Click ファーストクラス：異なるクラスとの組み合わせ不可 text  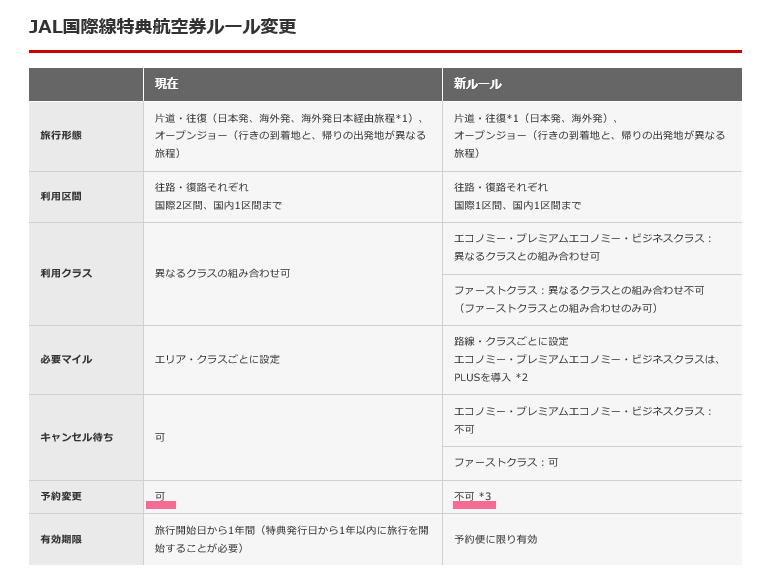(579, 290)
